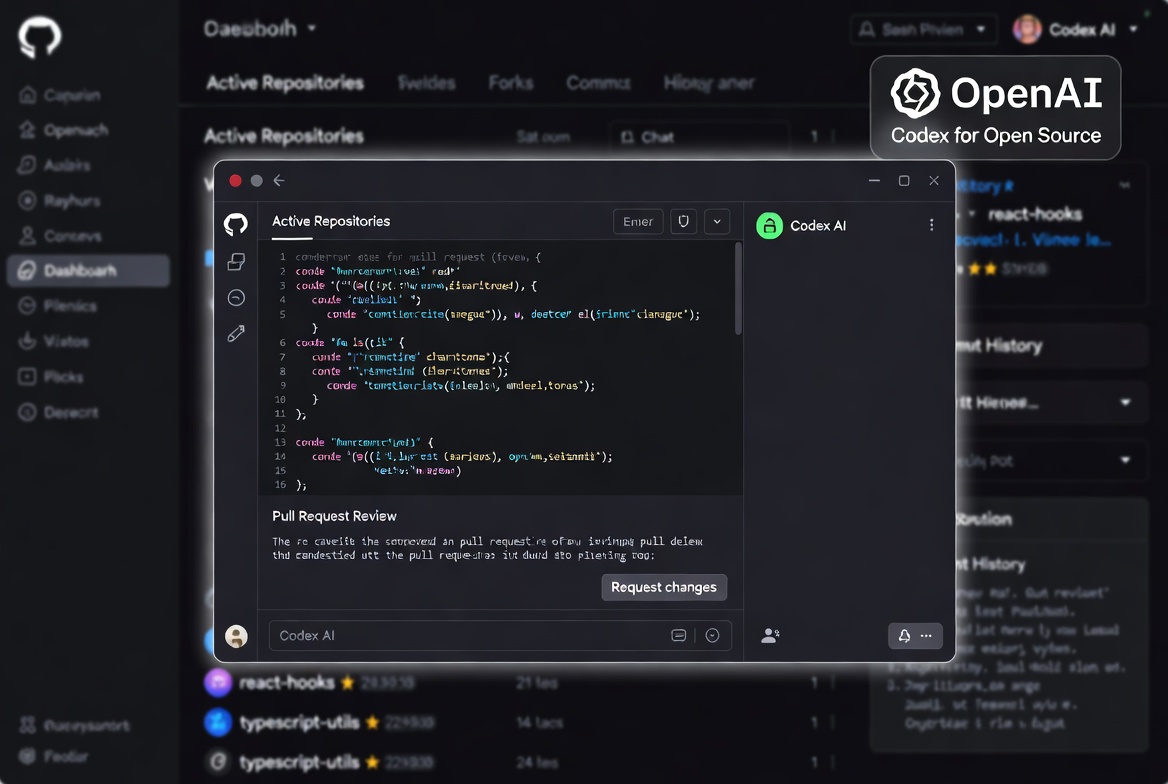Open the OpenAI Codex for Open Source card
The image size is (1168, 784).
pos(995,107)
